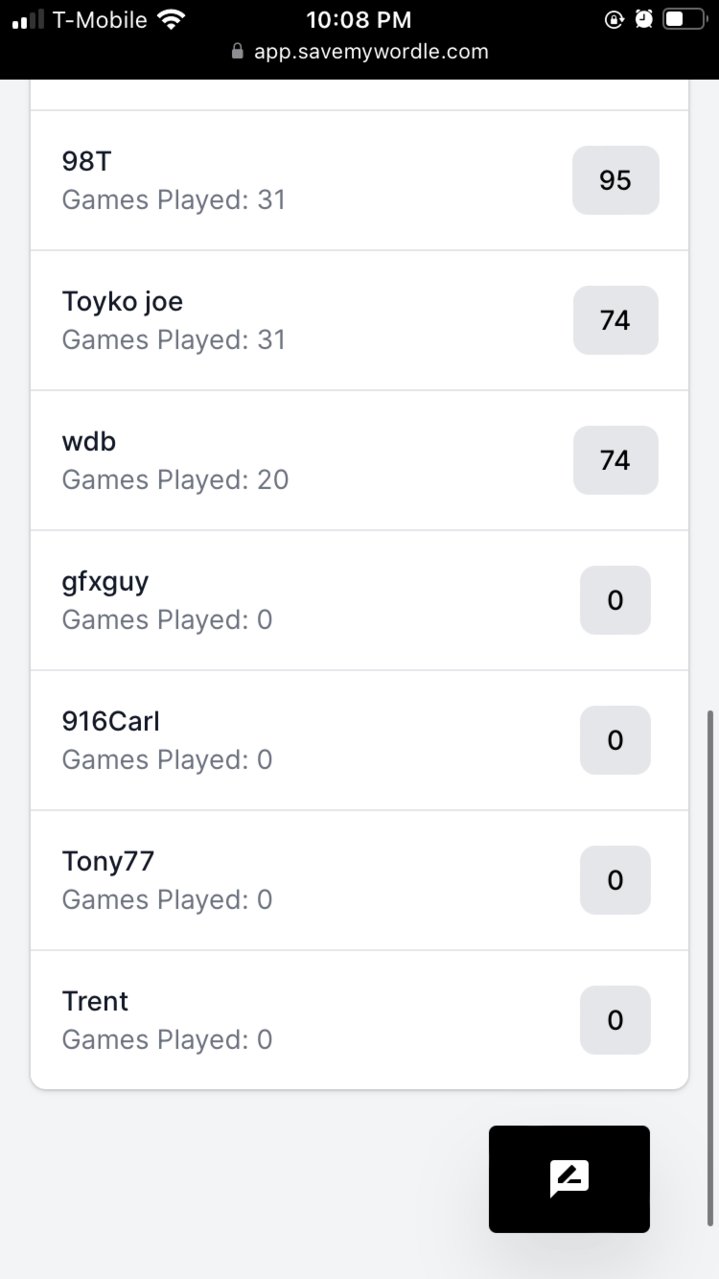The height and width of the screenshot is (1279, 719).
Task: Tap the rotation lock status icon
Action: point(615,20)
